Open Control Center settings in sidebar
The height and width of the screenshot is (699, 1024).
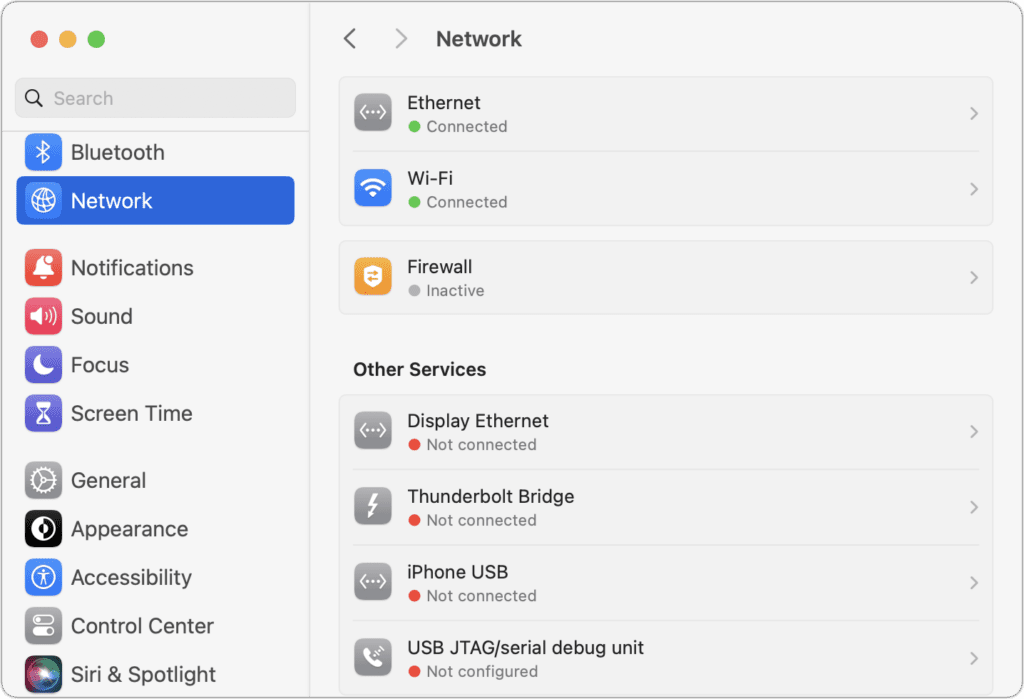(141, 626)
